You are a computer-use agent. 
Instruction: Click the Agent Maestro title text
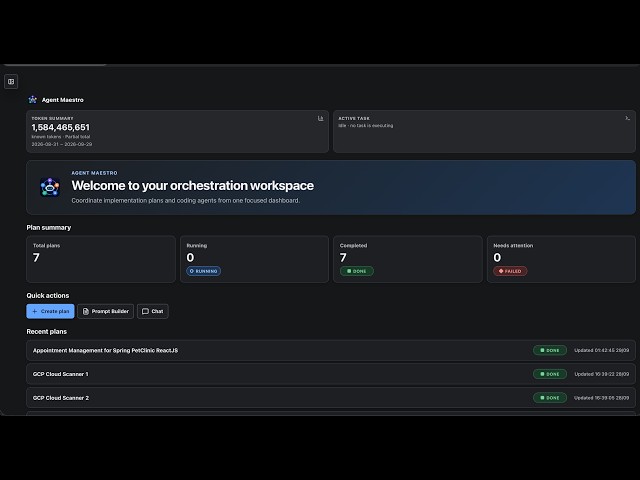(x=62, y=100)
